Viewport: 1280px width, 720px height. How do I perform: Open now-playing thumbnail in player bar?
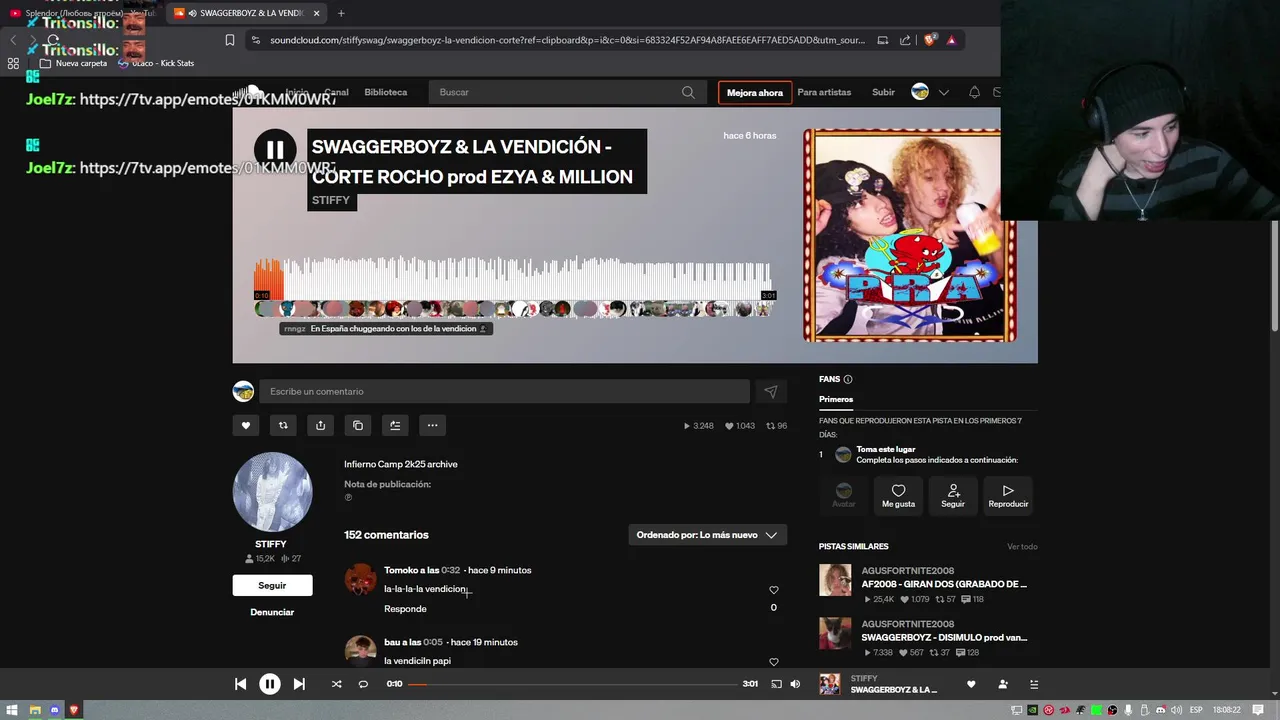[829, 684]
